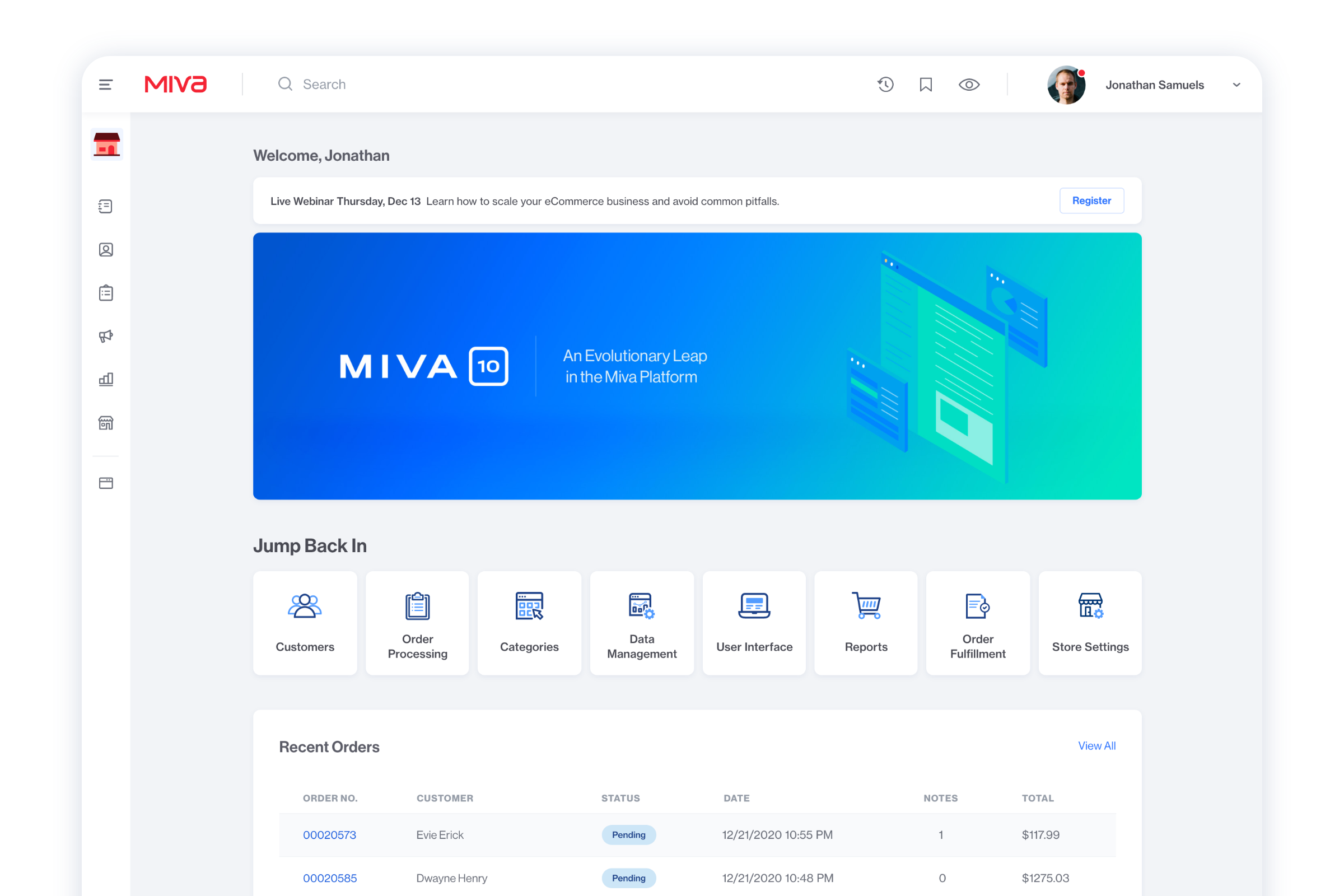Image resolution: width=1344 pixels, height=896 pixels.
Task: Click the red storefront icon at sidebar top
Action: pyautogui.click(x=106, y=145)
